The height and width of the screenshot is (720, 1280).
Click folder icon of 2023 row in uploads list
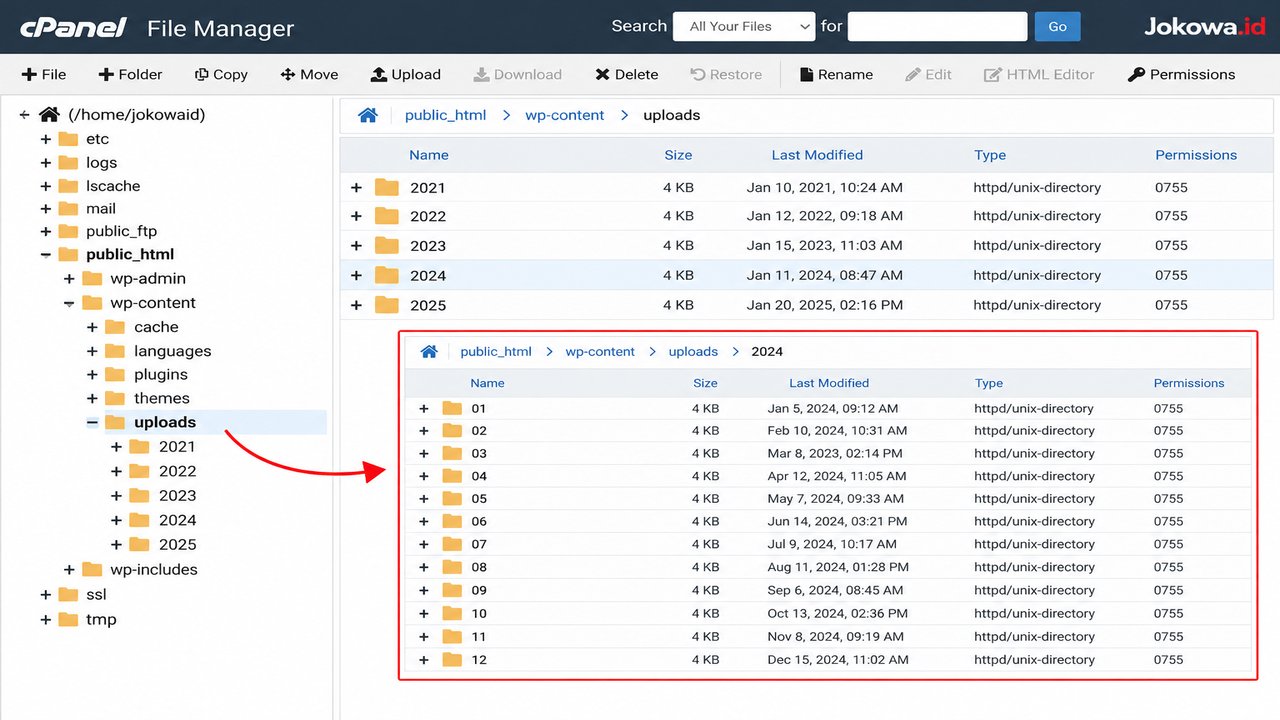(387, 245)
